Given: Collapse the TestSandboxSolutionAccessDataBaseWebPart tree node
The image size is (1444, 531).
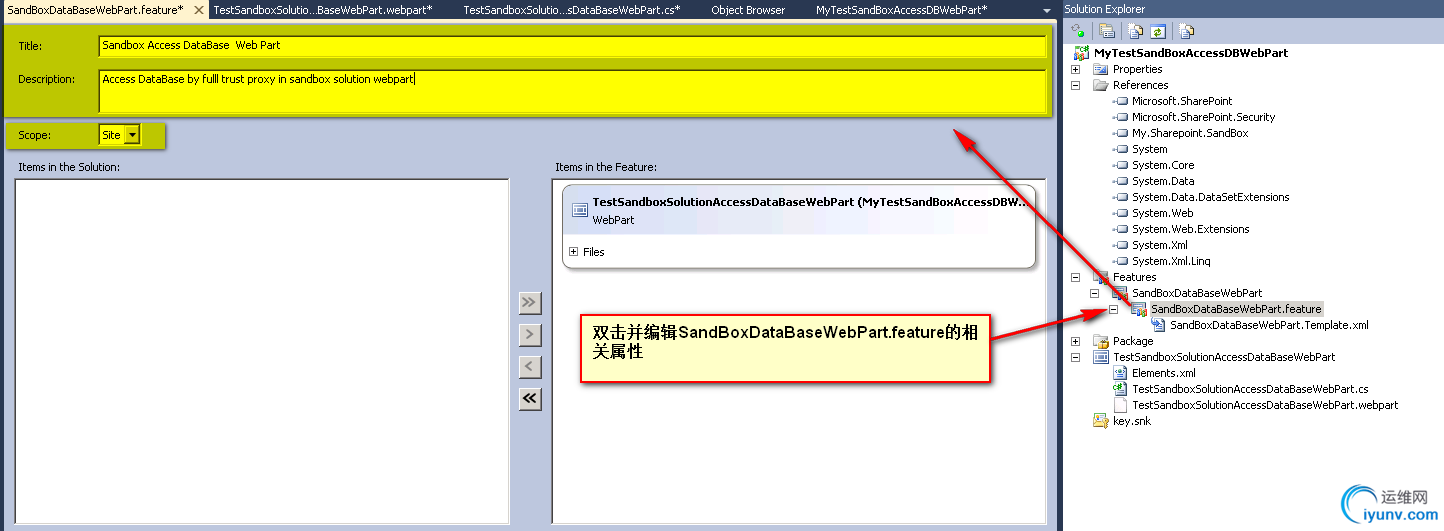Looking at the screenshot, I should 1076,357.
